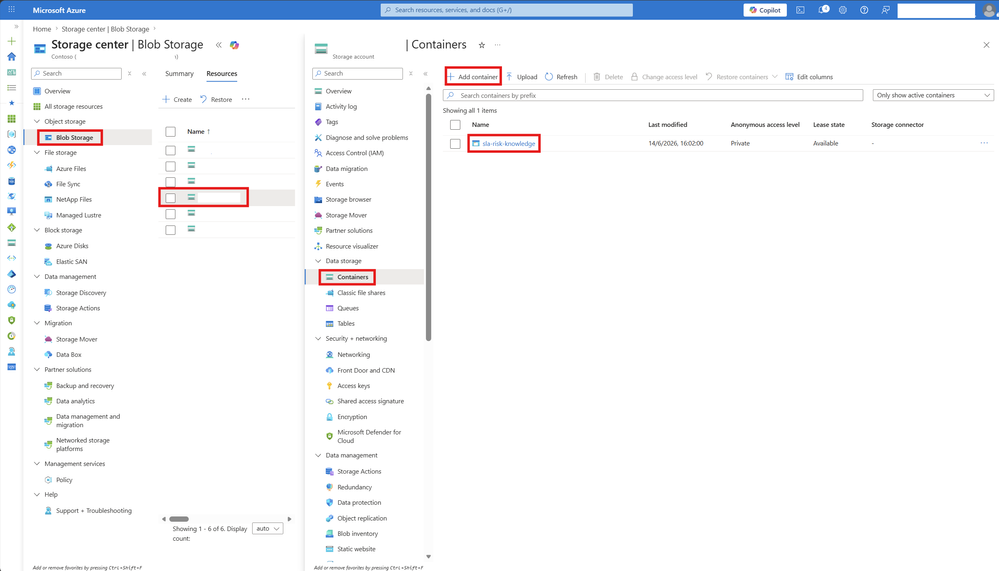Check the fifth resource row checkbox
999x571 pixels.
pyautogui.click(x=170, y=214)
